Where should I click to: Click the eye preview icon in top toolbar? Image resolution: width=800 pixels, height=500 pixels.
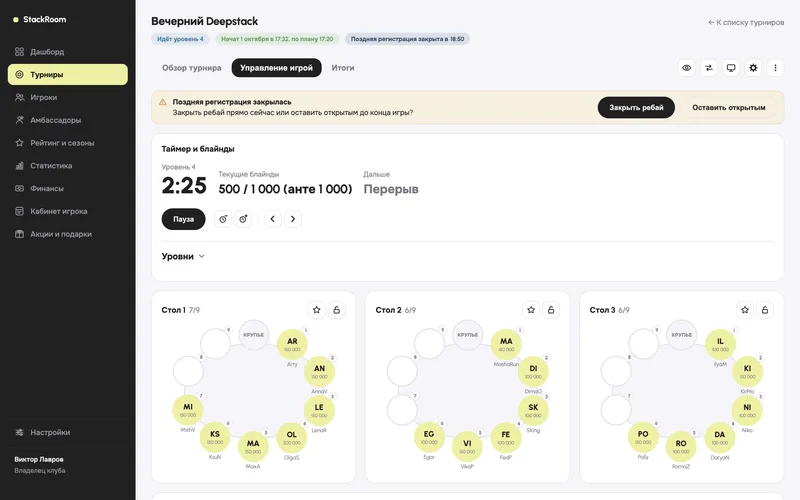687,68
